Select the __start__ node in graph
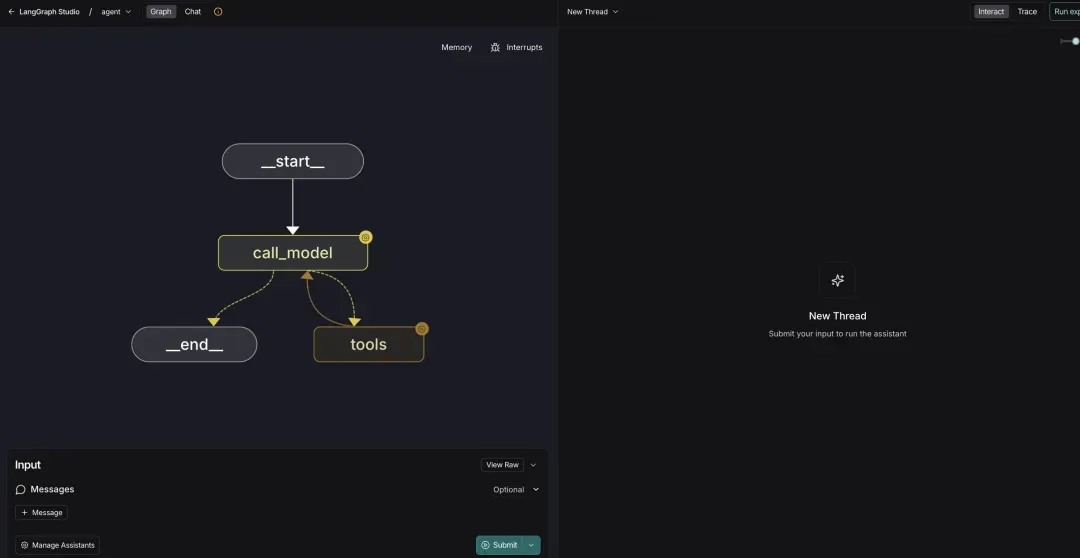Viewport: 1080px width, 558px height. (x=292, y=161)
